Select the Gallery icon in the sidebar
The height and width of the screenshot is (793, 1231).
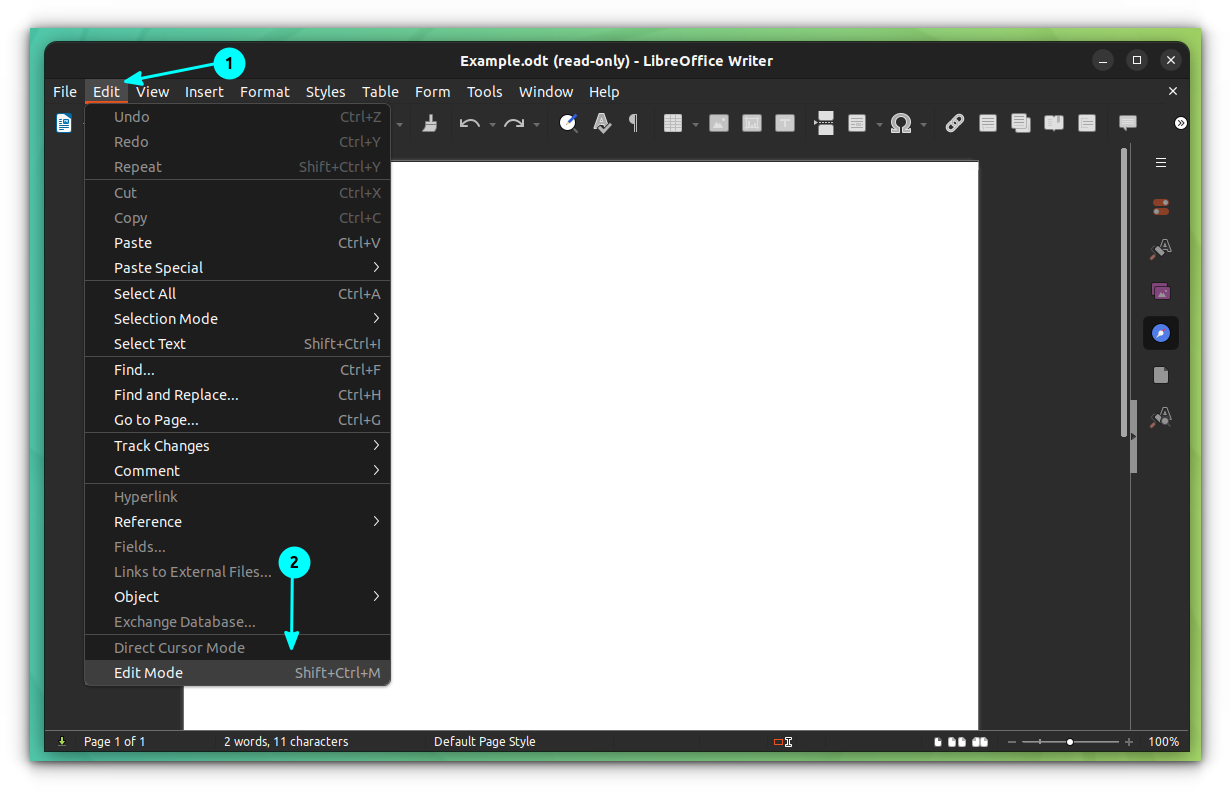[1160, 291]
